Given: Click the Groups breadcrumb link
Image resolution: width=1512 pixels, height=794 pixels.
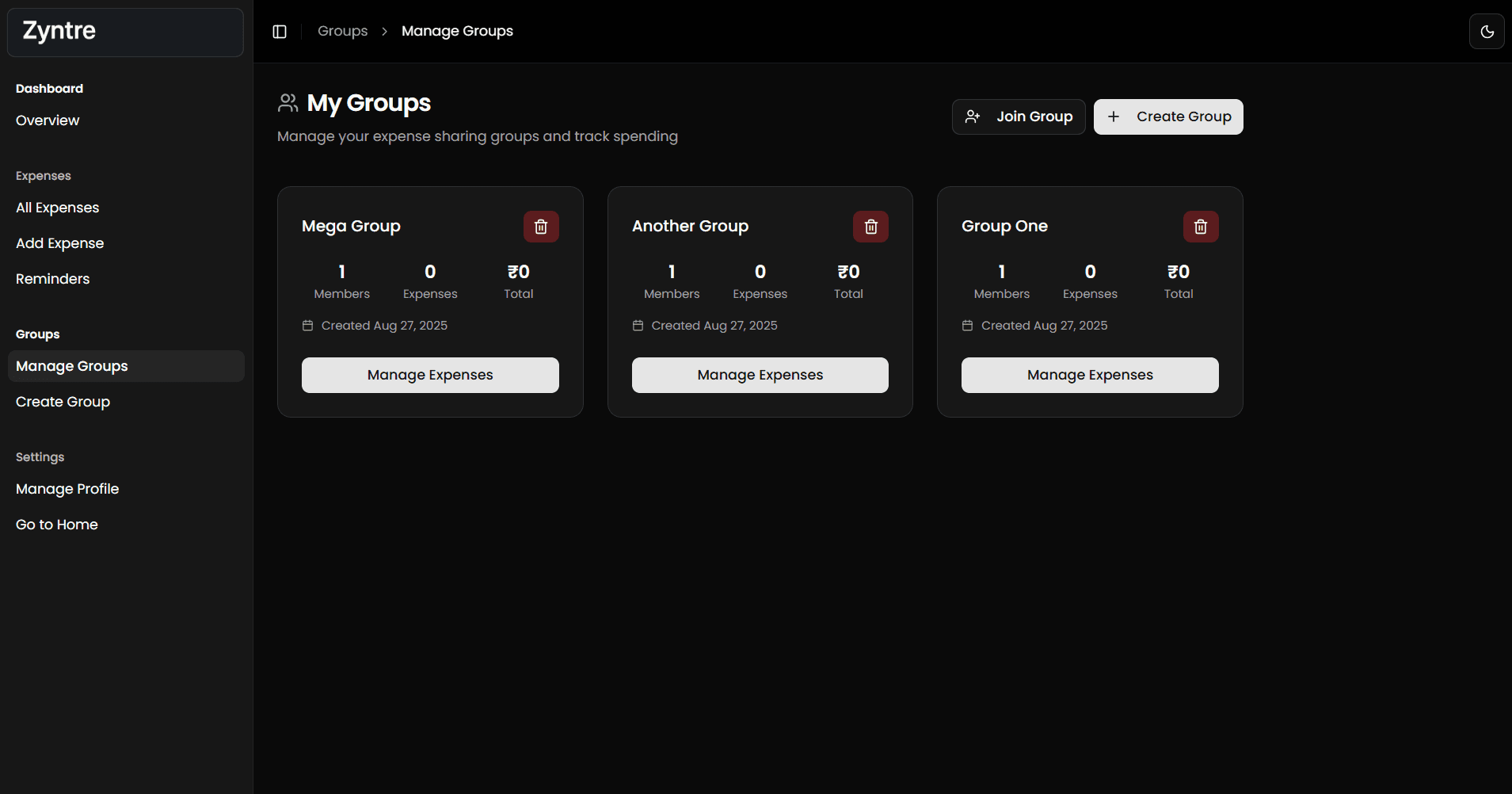Looking at the screenshot, I should click(x=342, y=31).
